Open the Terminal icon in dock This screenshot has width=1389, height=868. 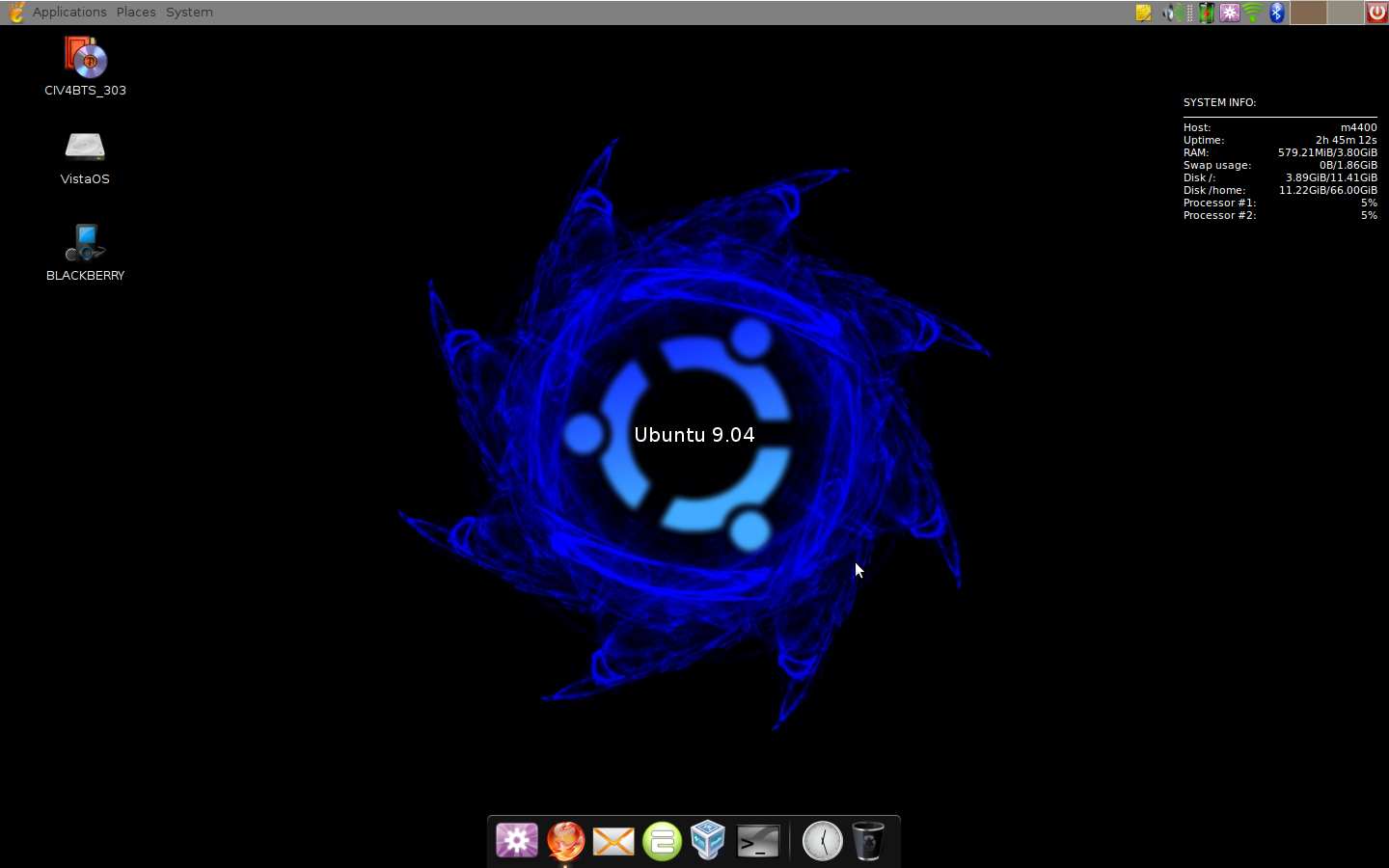coord(758,841)
